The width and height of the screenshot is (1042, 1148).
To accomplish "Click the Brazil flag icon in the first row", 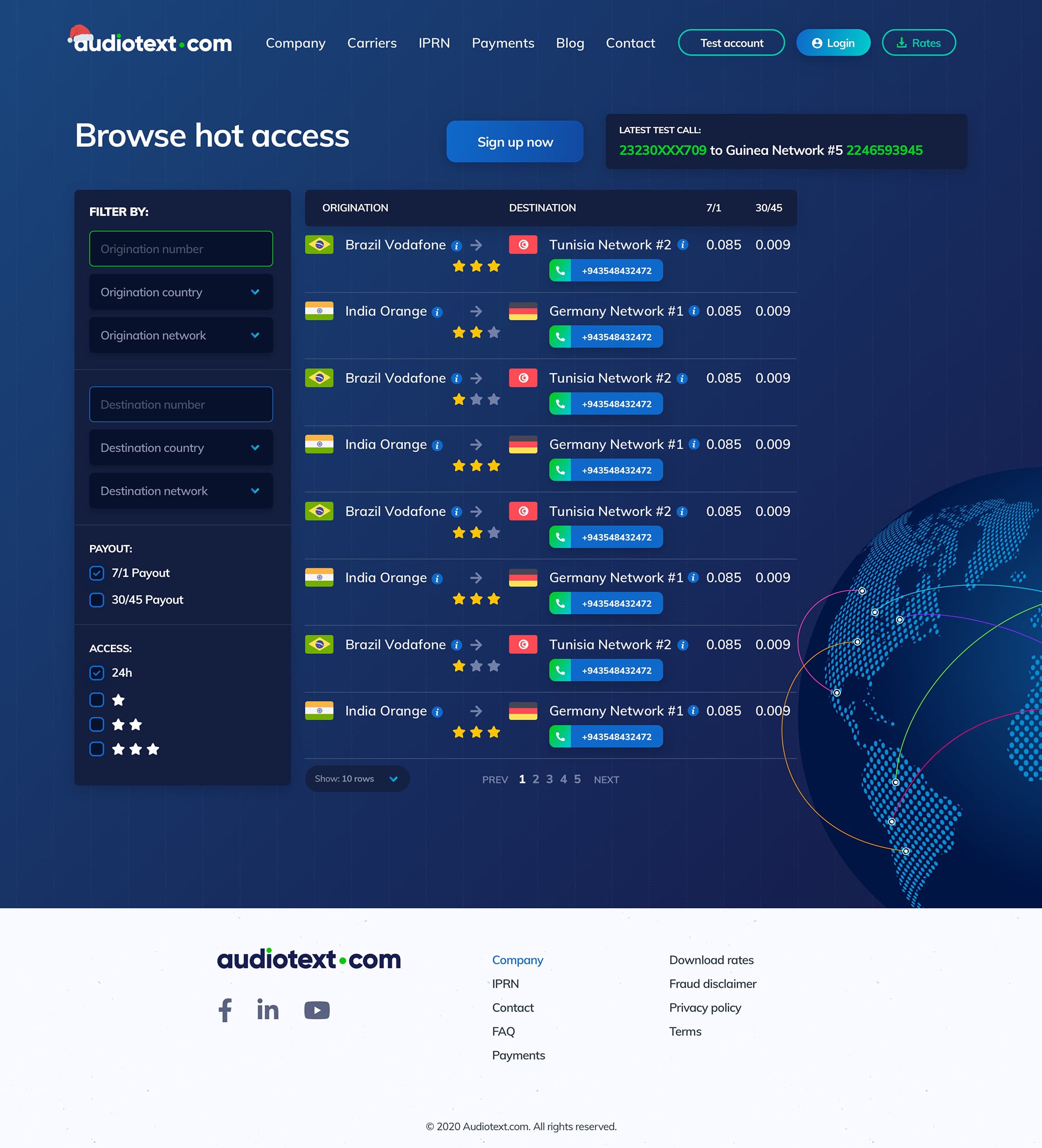I will [x=319, y=245].
